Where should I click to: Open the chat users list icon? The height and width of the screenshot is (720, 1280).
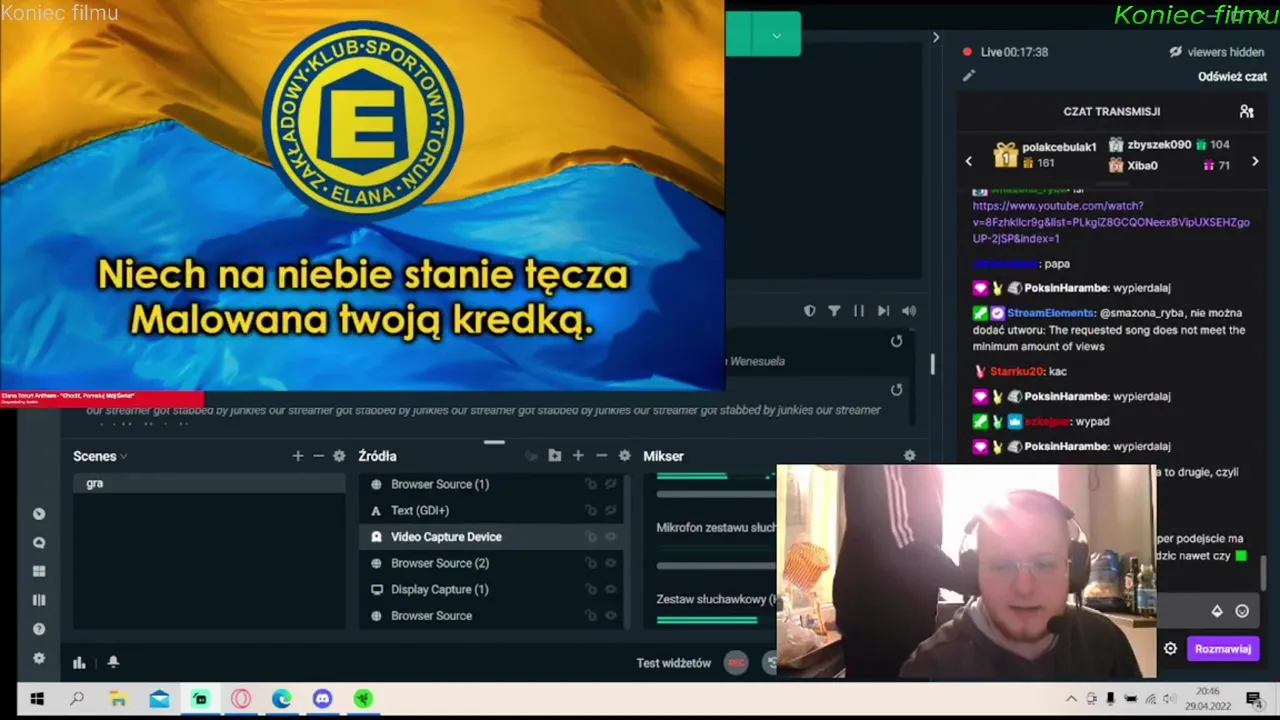[1246, 112]
